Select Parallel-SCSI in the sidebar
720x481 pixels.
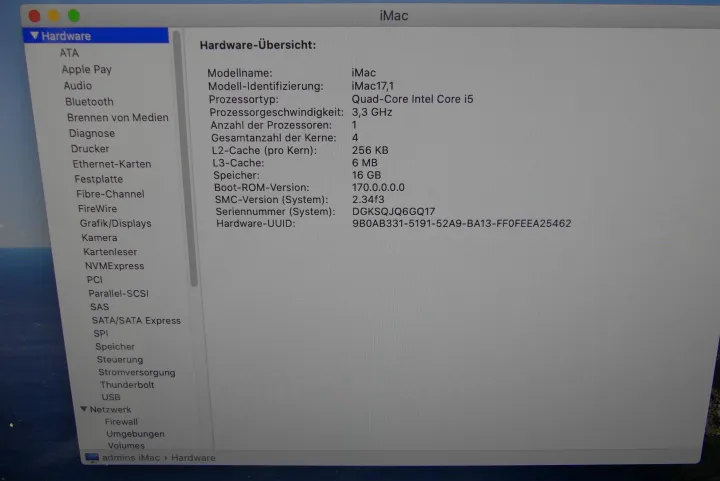pyautogui.click(x=118, y=293)
